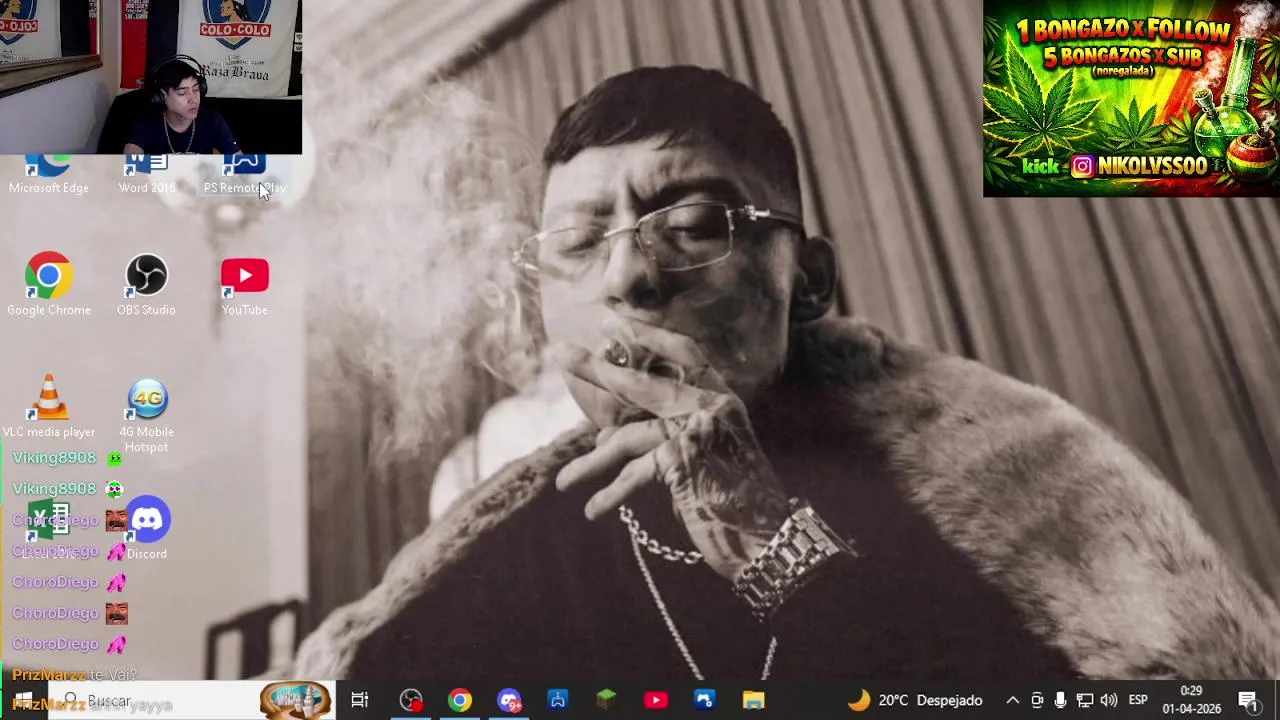The width and height of the screenshot is (1280, 720).
Task: Open File Explorer from the taskbar
Action: click(x=753, y=700)
